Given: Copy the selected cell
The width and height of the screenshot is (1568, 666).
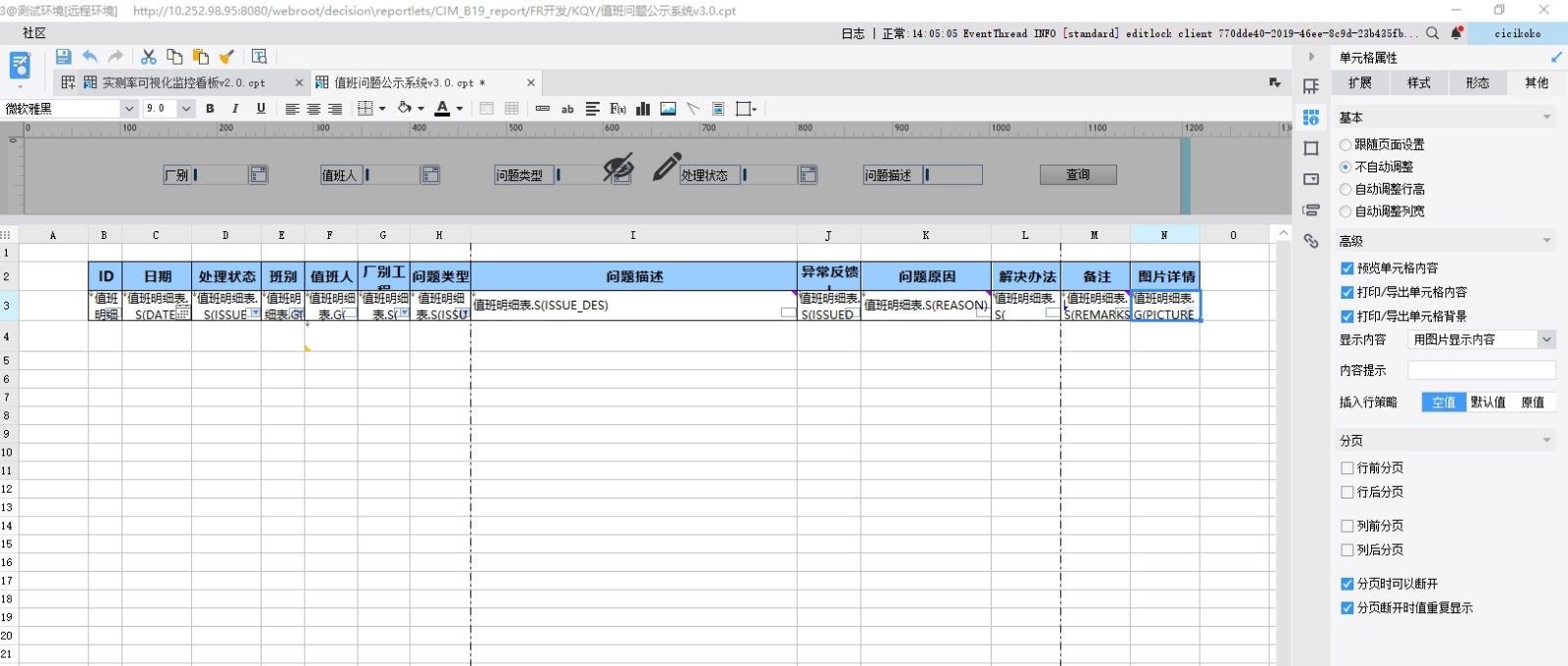Looking at the screenshot, I should pos(174,57).
